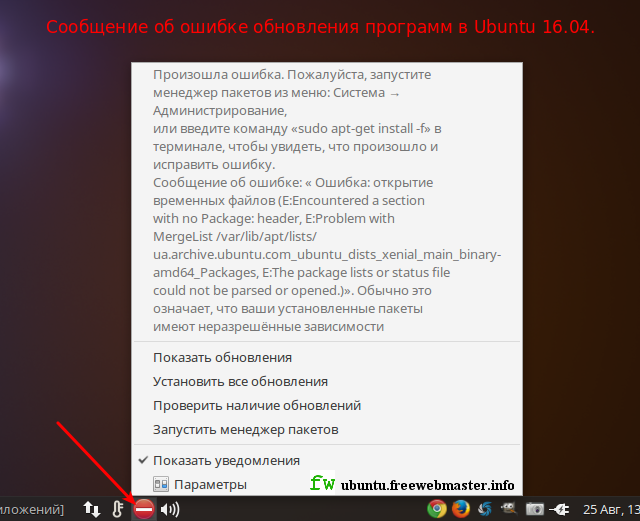Click the error message text in the menu
Screen dimensions: 640x521
tap(327, 200)
